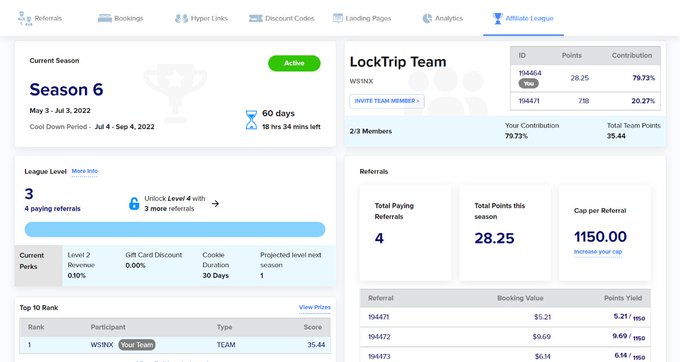
Task: Go to the Discount Codes tab
Action: (x=281, y=18)
